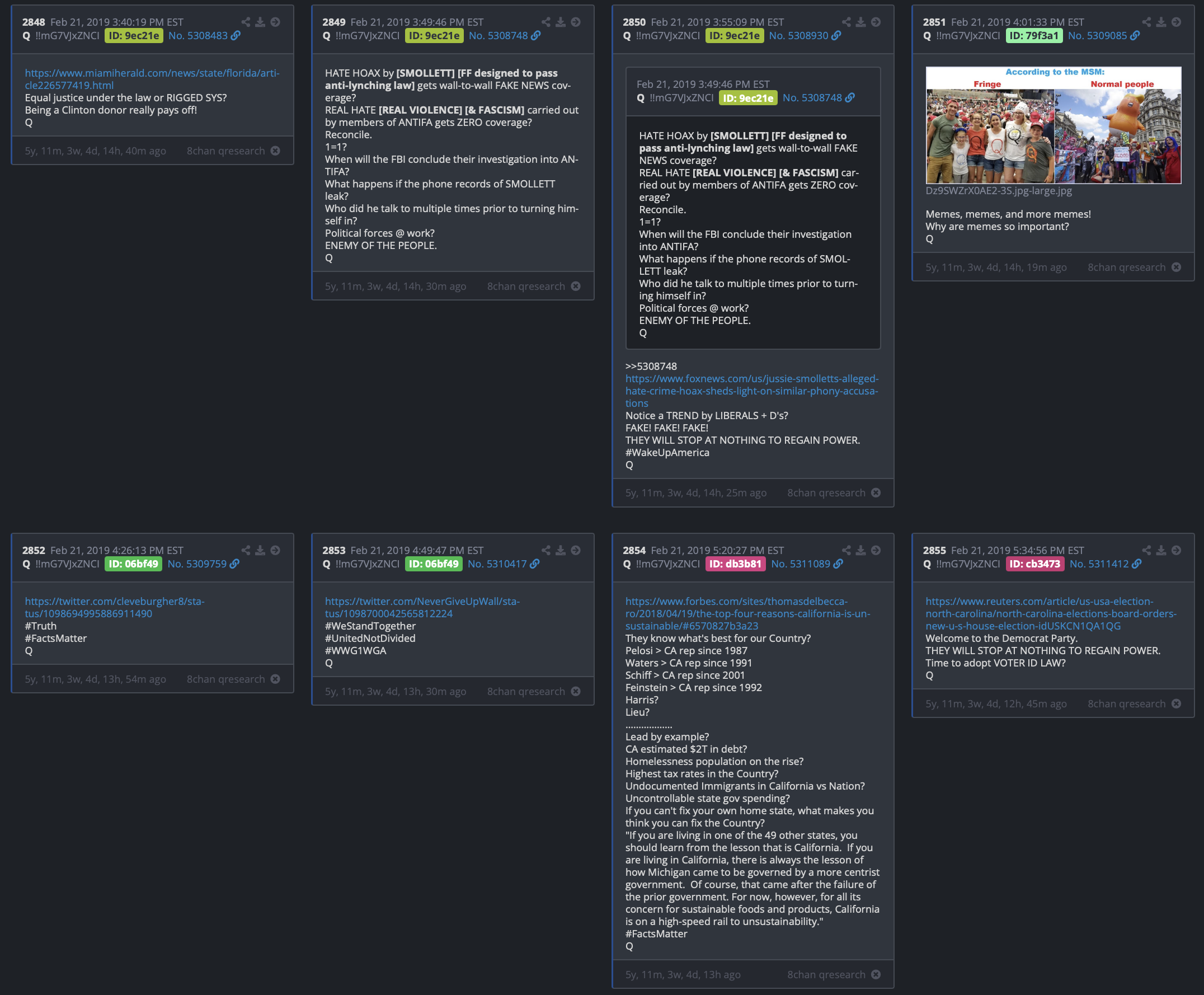Click link icon beside No. 5308483
Viewport: 1204px width, 995px height.
[x=236, y=36]
